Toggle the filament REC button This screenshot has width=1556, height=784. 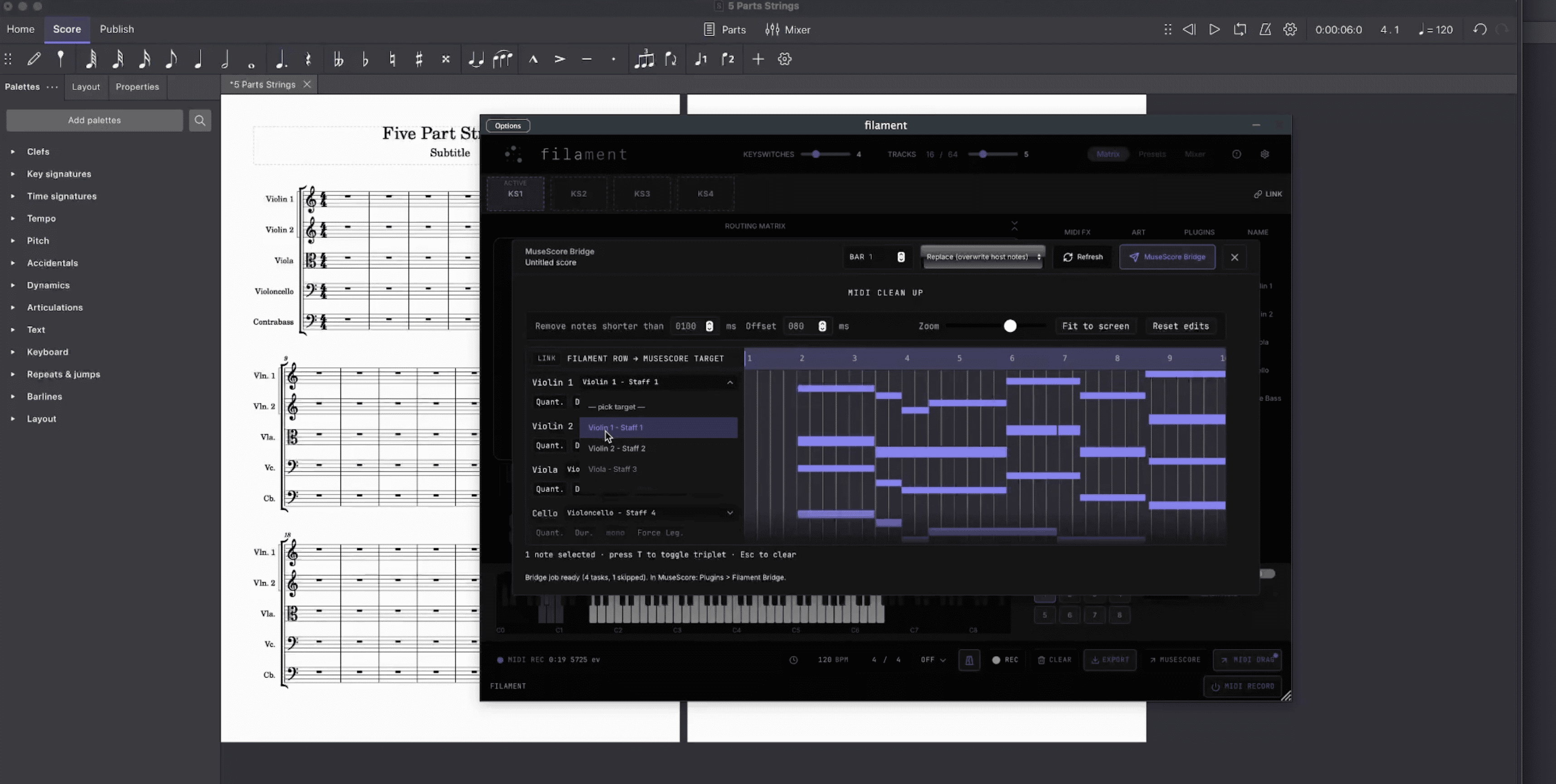click(1005, 660)
